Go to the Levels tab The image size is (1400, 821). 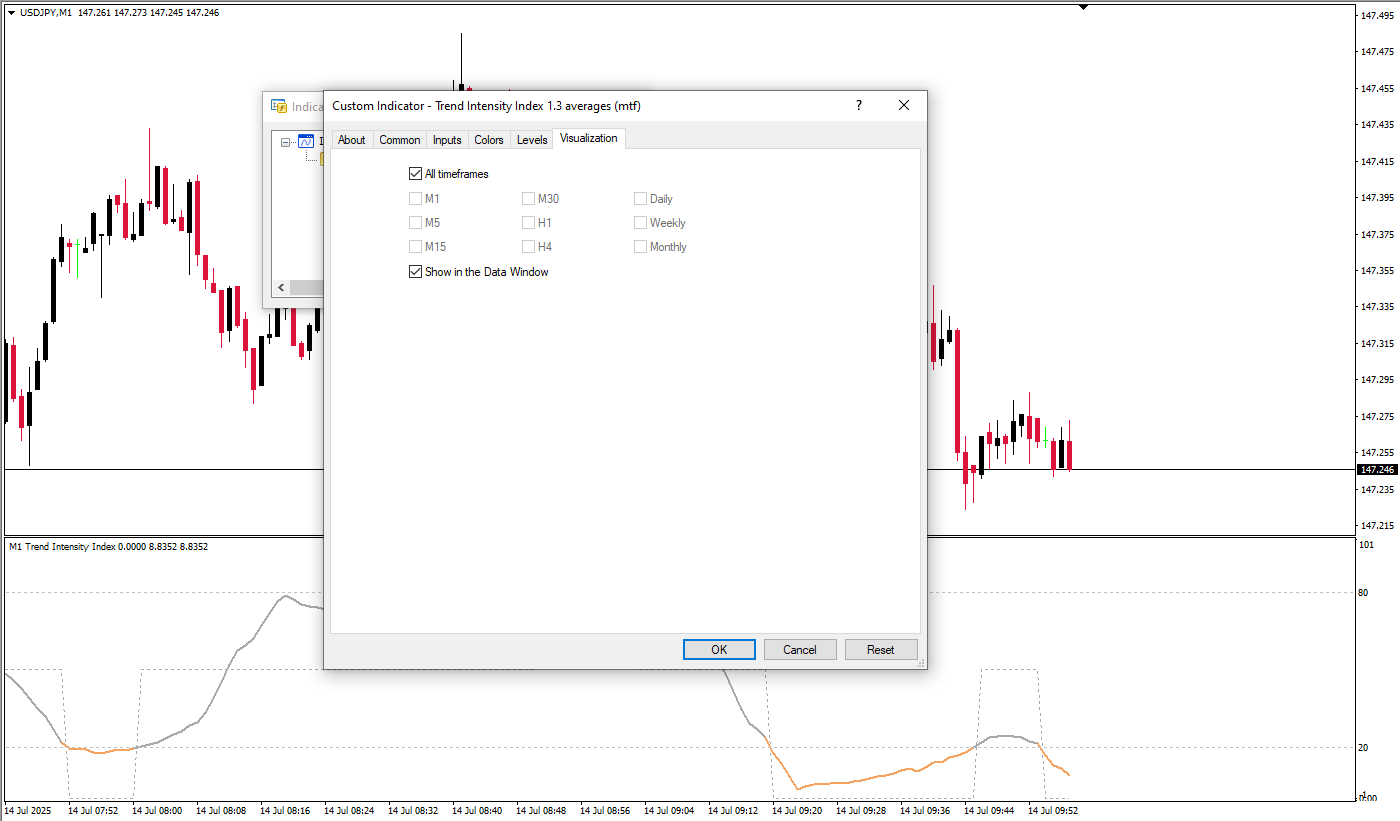(x=532, y=140)
